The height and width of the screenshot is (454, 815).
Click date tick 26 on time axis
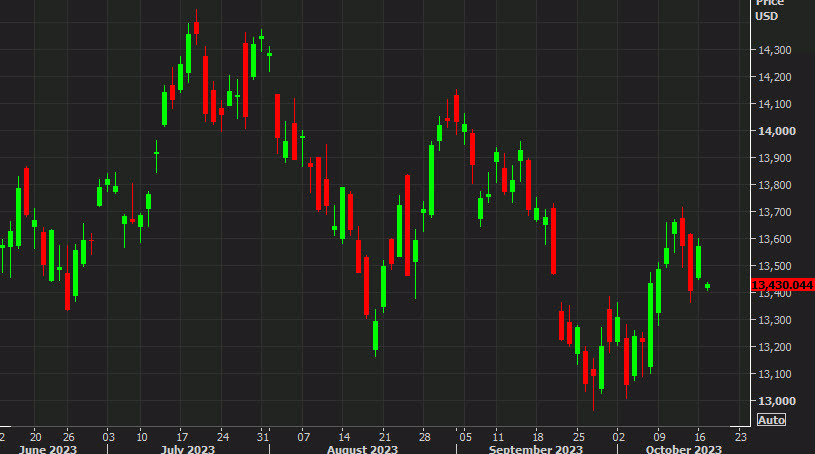(69, 437)
